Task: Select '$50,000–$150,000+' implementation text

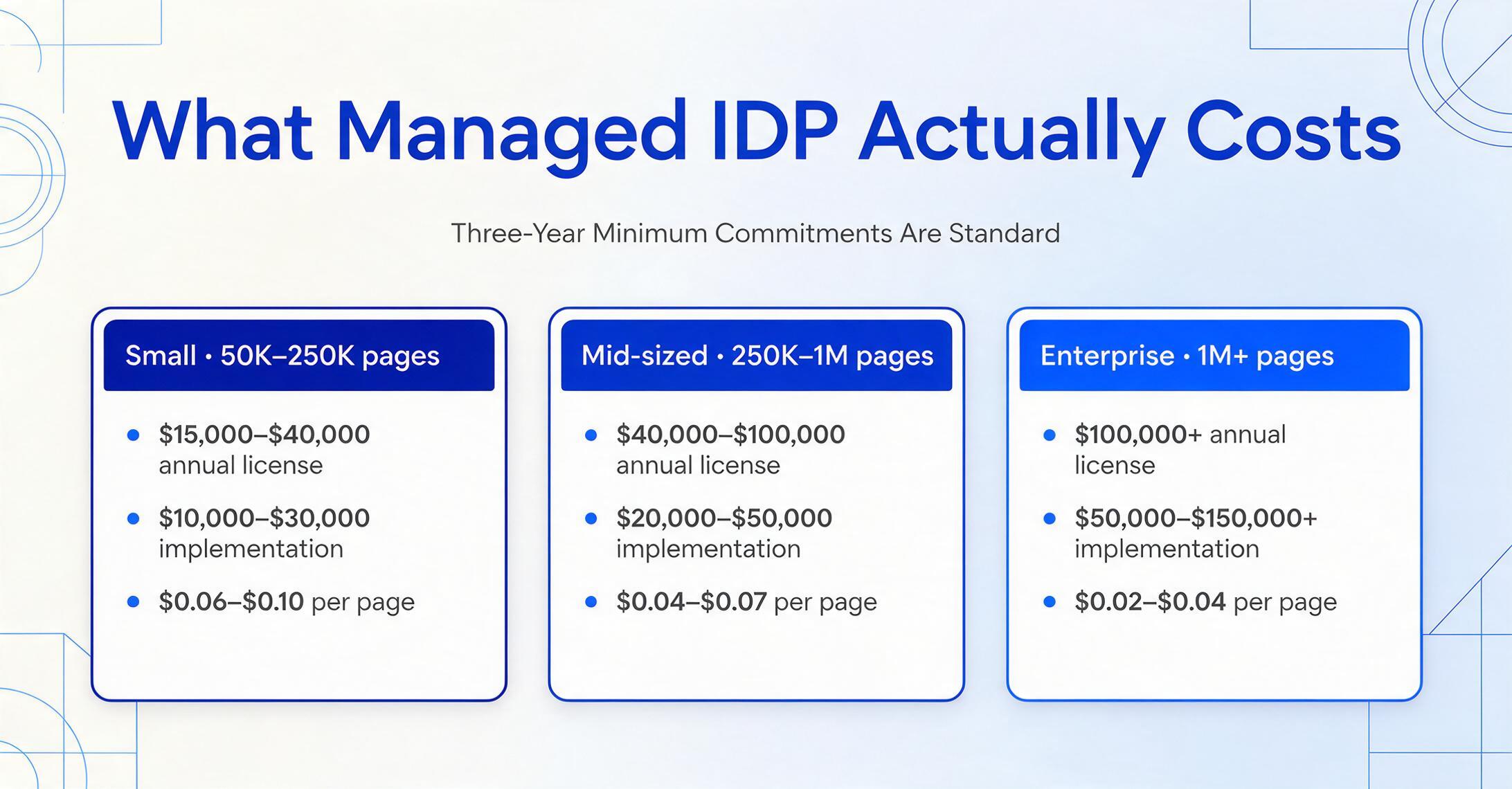Action: [1196, 533]
